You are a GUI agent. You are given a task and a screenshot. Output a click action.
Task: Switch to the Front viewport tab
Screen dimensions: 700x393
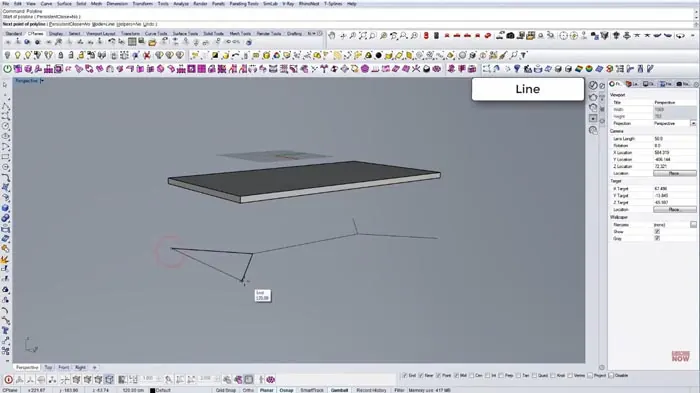64,368
